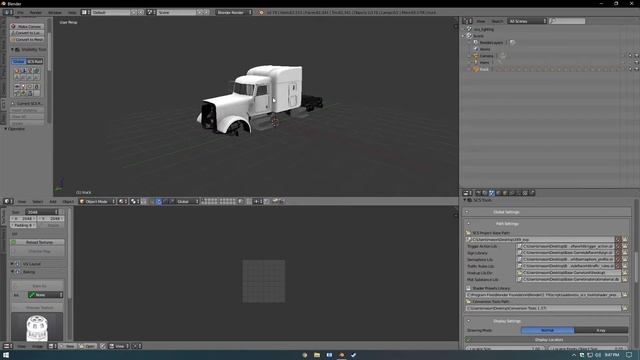Expand the Baking panel
Screen dimensions: 640x360
(12, 272)
